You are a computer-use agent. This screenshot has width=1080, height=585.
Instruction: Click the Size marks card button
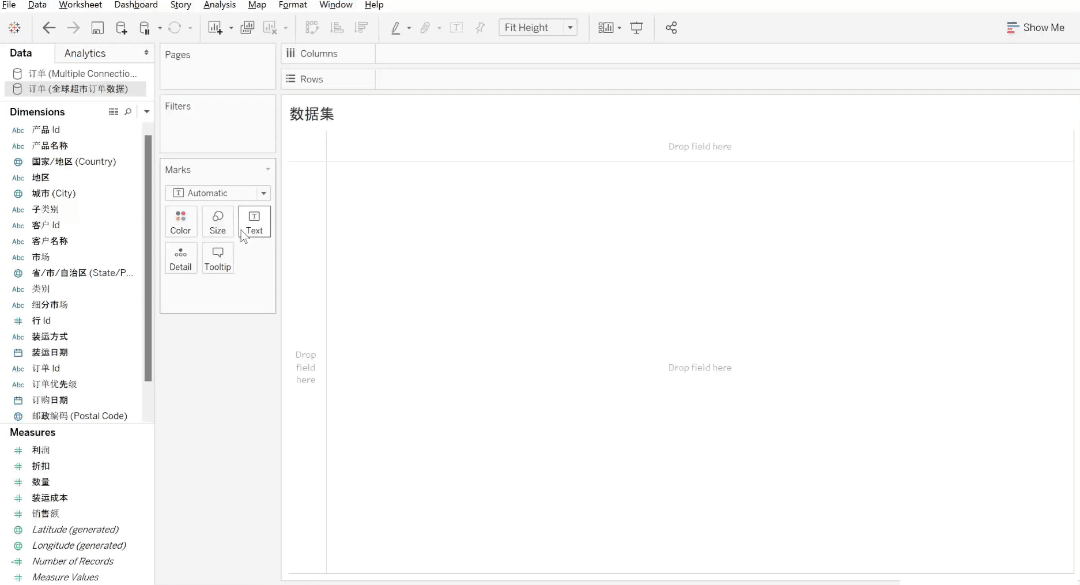(218, 222)
